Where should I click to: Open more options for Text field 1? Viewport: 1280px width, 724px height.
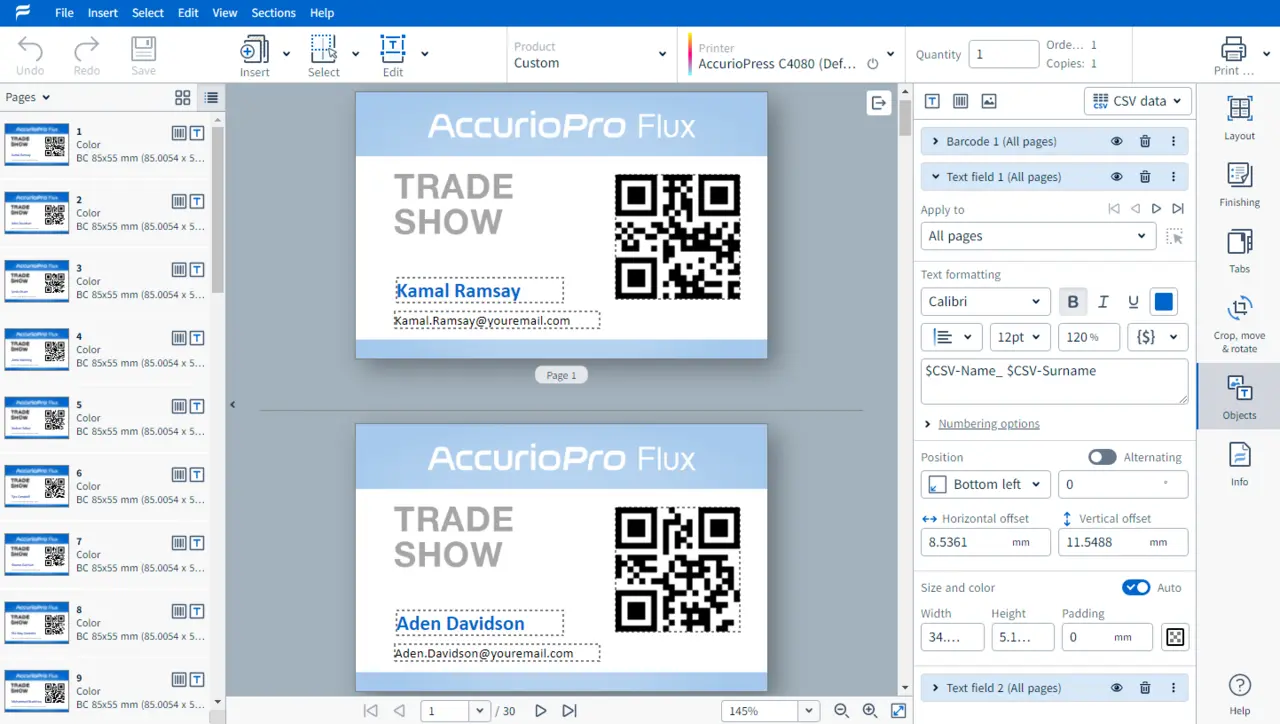click(1173, 177)
